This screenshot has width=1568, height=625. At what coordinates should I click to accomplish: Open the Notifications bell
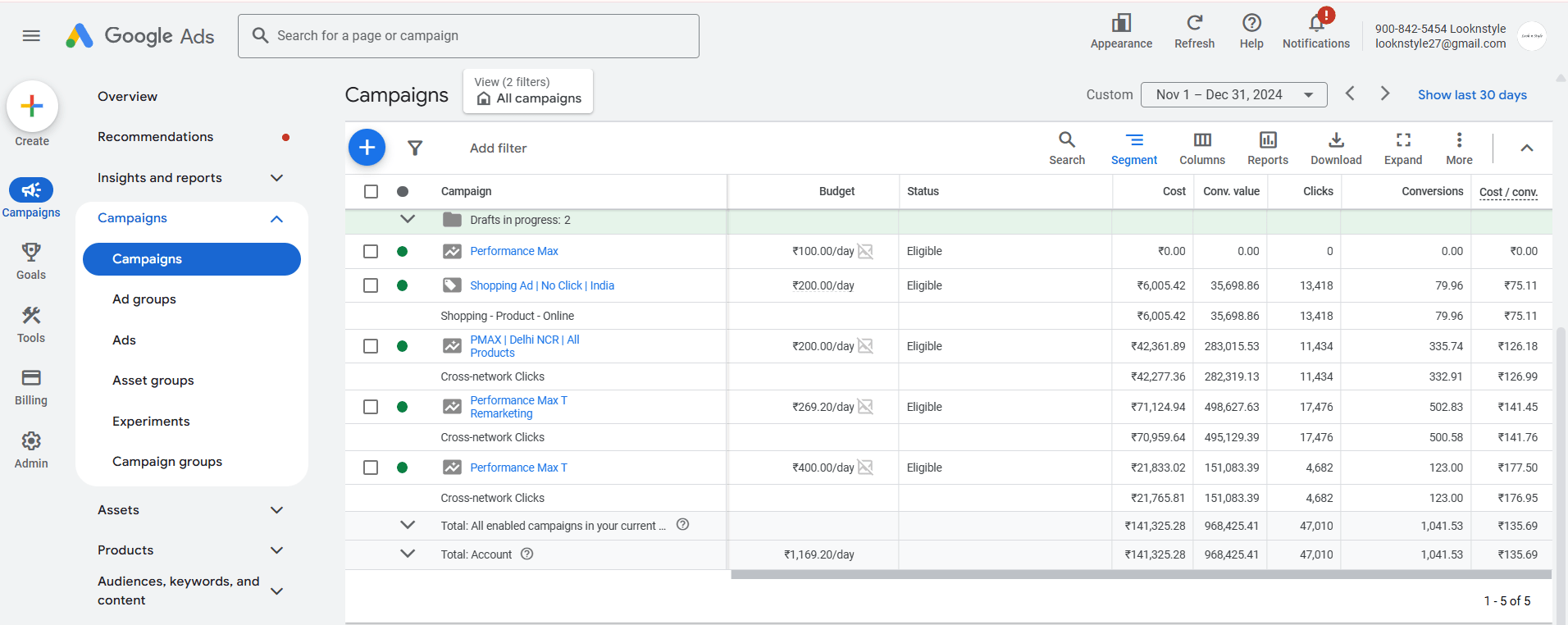coord(1315,23)
